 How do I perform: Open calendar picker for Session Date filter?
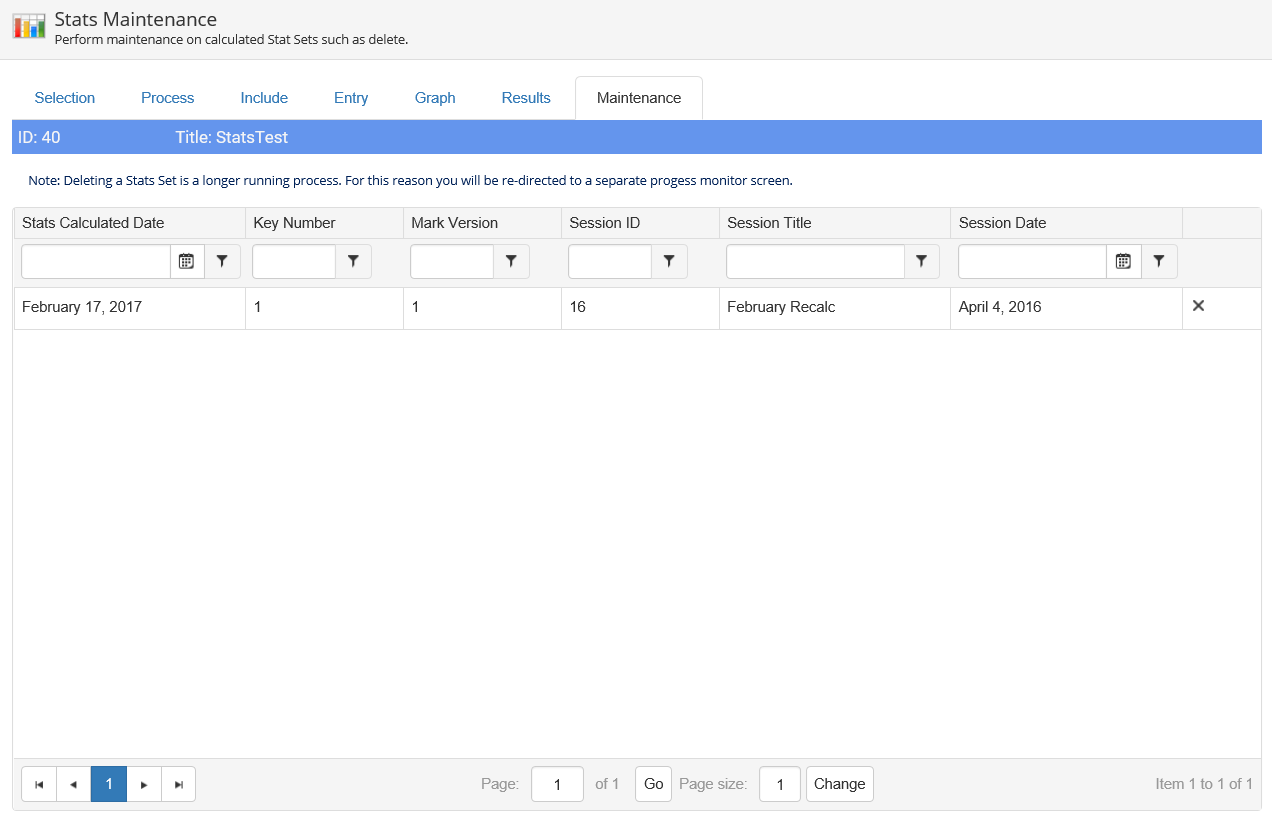1123,261
